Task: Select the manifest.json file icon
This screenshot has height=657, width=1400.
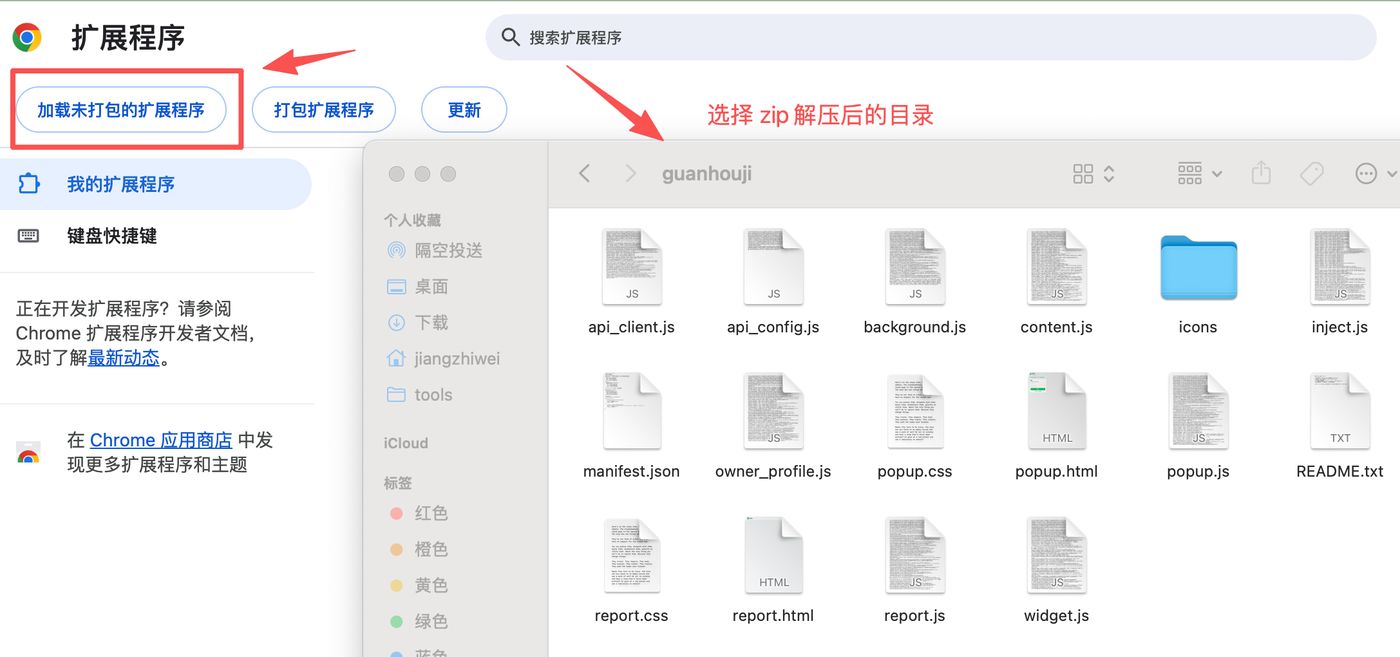Action: coord(631,411)
